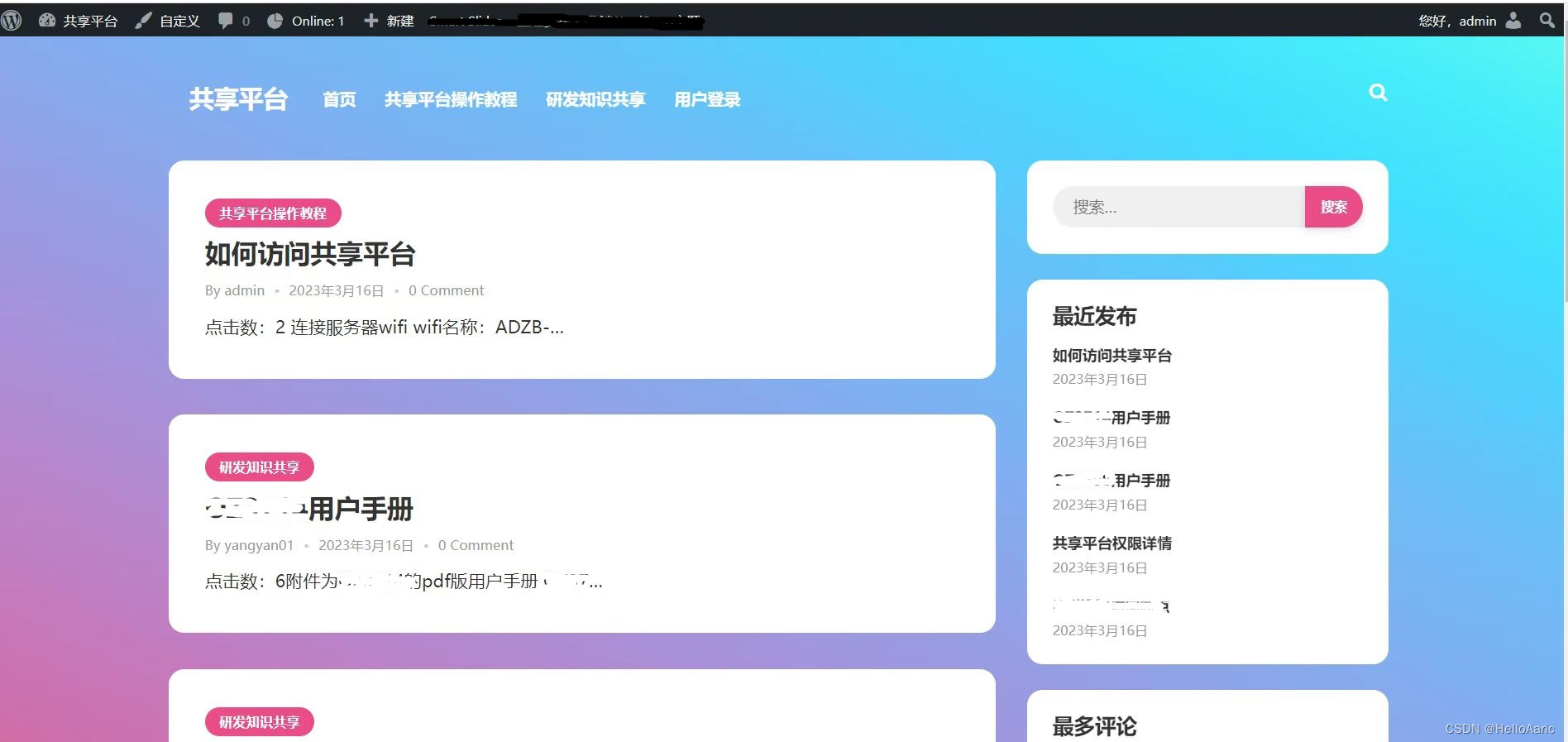Image resolution: width=1568 pixels, height=742 pixels.
Task: Open 共享平台操作教程 menu item
Action: (451, 99)
